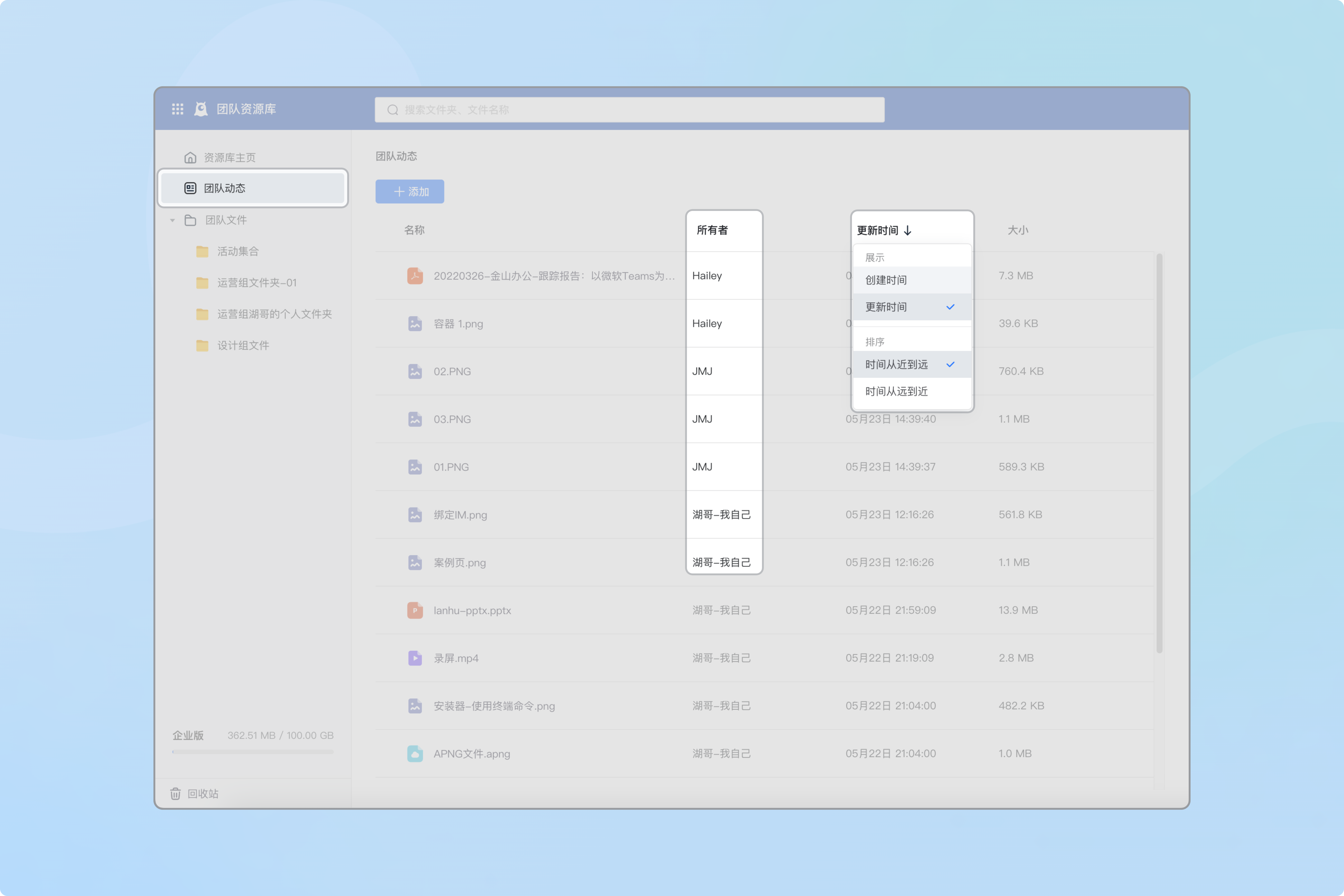The width and height of the screenshot is (1344, 896).
Task: Collapse the 团队文件 tree arrow
Action: coord(172,221)
